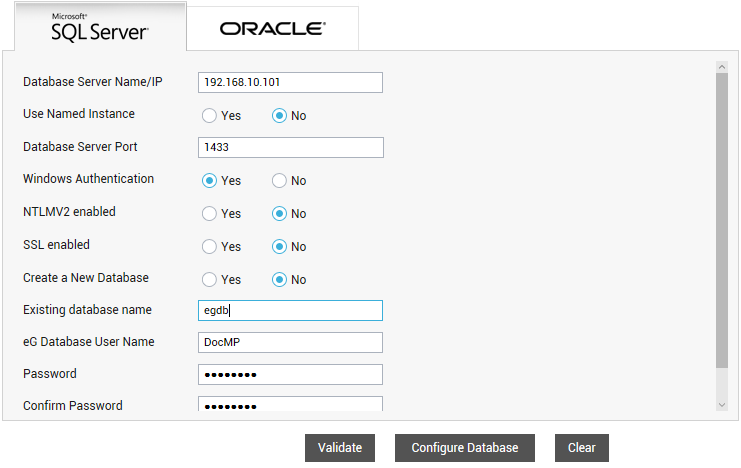This screenshot has height=468, width=741.
Task: Select No for Windows Authentication
Action: tap(279, 181)
